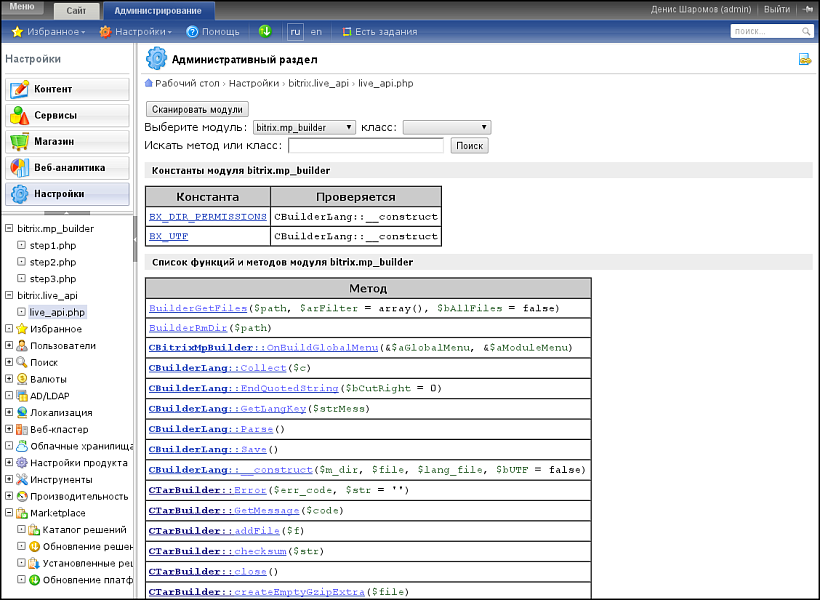
Task: Open the Сервисы section in the sidebar
Action: 67,115
